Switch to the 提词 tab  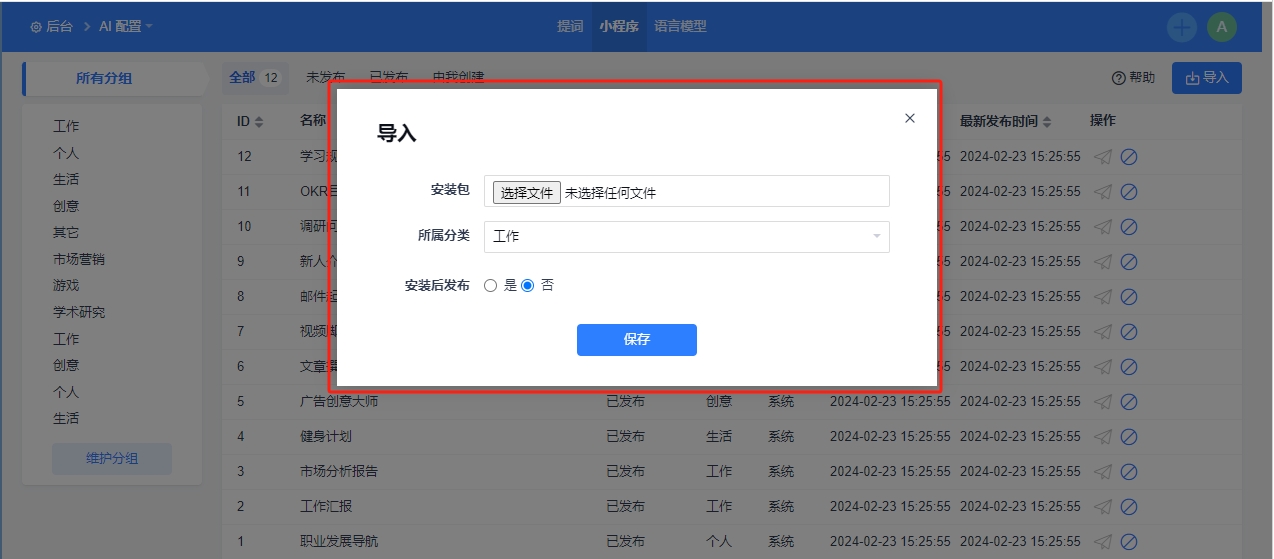tap(570, 27)
